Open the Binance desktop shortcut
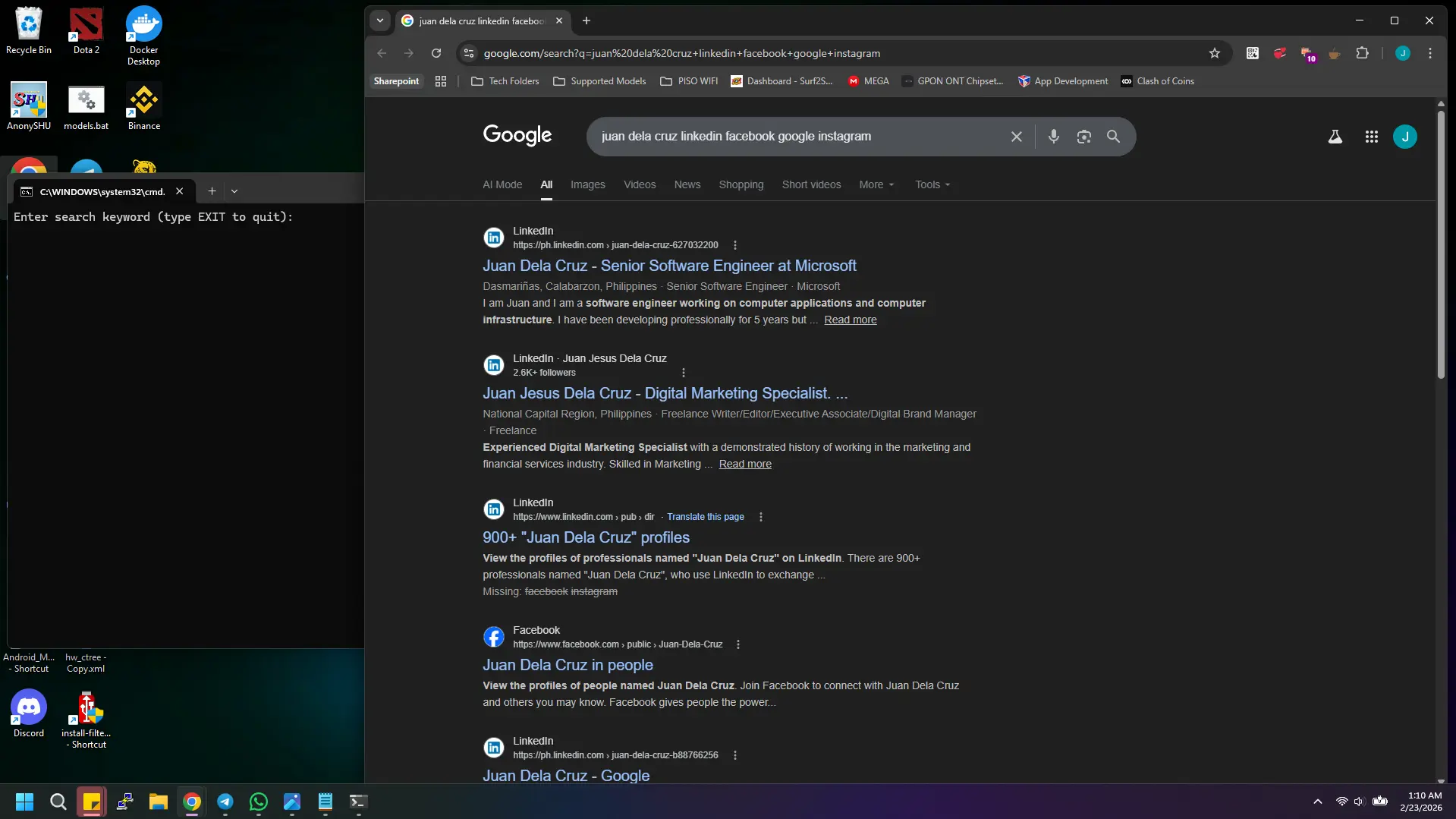 (143, 106)
